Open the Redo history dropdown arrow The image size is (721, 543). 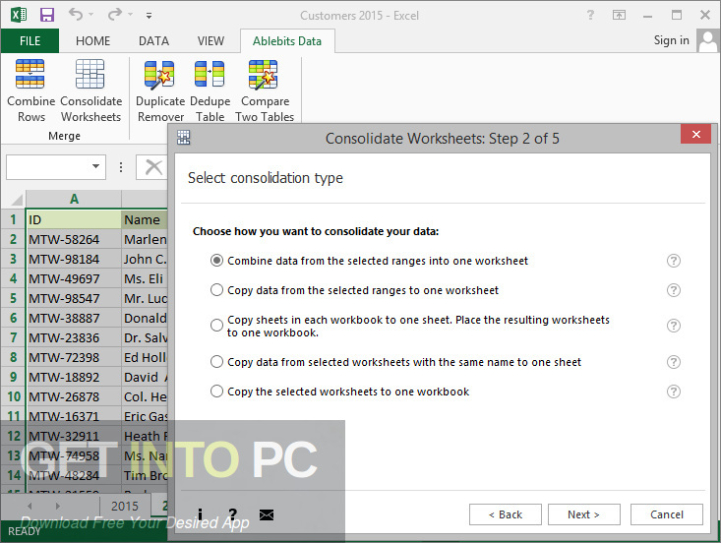pos(130,15)
